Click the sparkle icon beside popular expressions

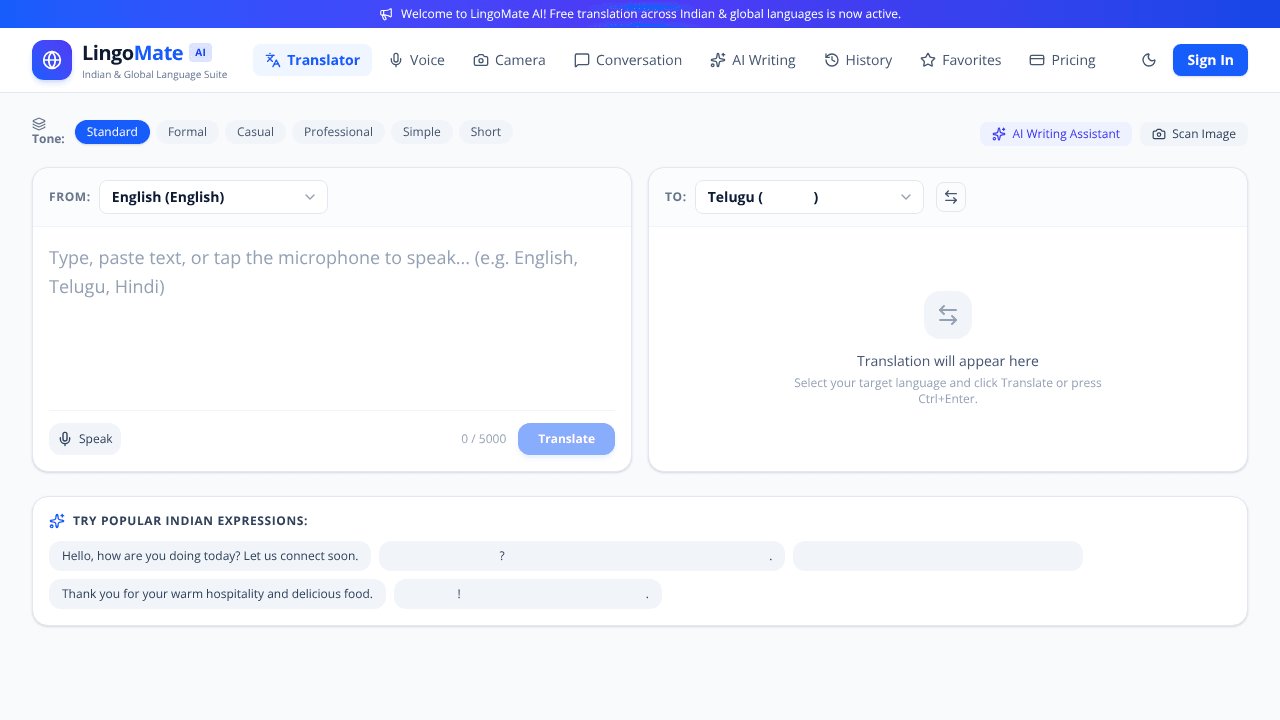(x=57, y=521)
